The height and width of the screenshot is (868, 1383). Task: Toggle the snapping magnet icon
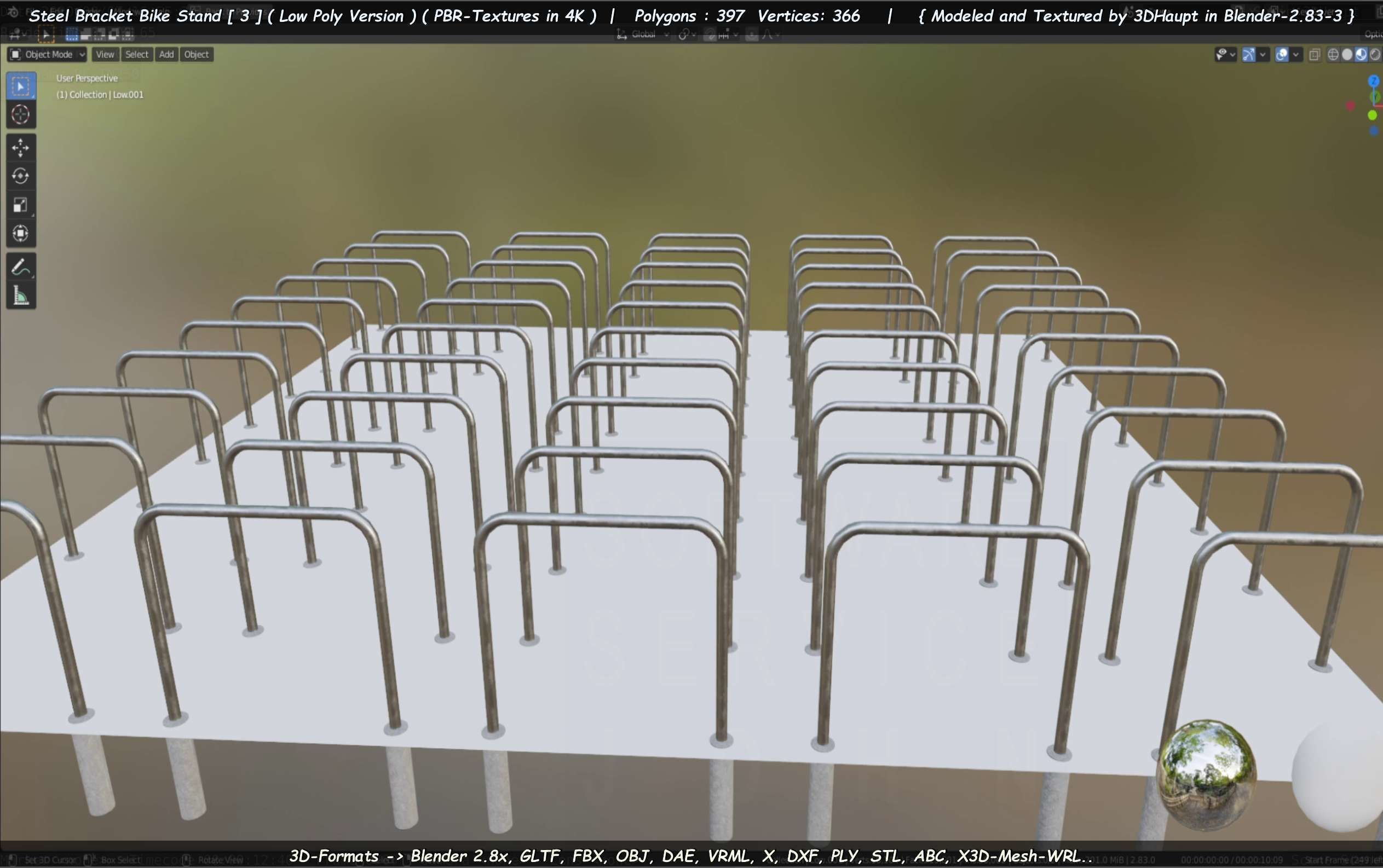(x=711, y=34)
